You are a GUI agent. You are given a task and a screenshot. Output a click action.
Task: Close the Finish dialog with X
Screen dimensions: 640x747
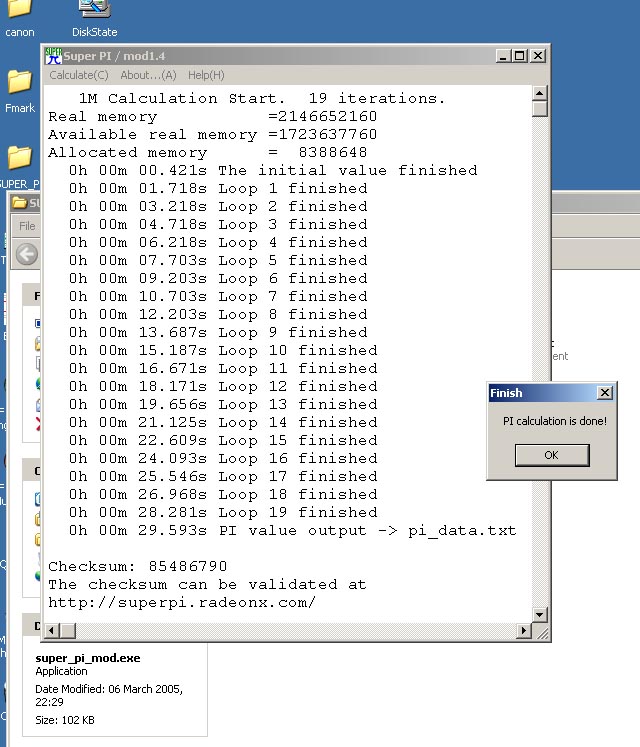pyautogui.click(x=605, y=393)
